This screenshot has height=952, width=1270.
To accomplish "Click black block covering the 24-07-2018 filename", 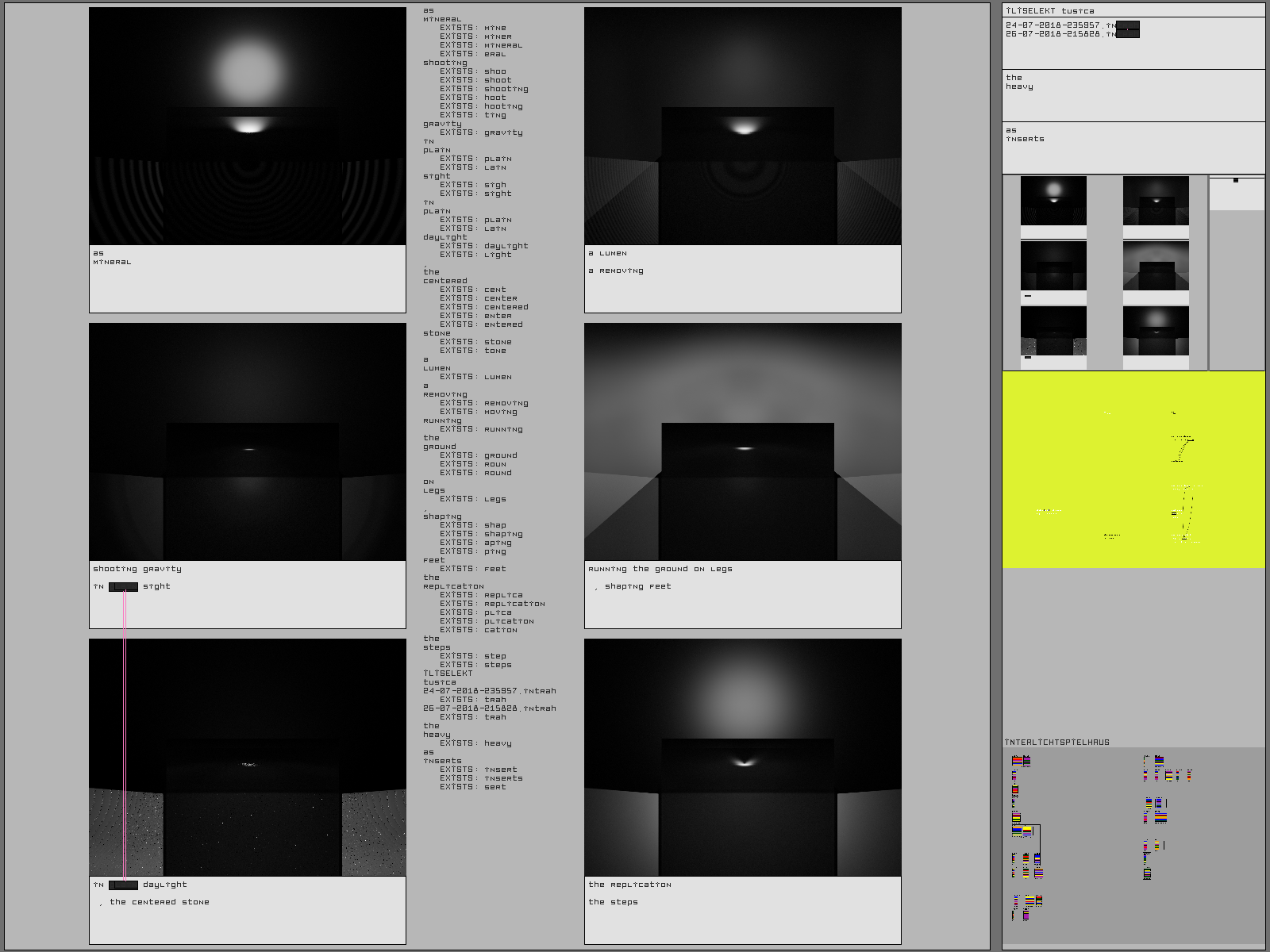I will [x=1127, y=29].
